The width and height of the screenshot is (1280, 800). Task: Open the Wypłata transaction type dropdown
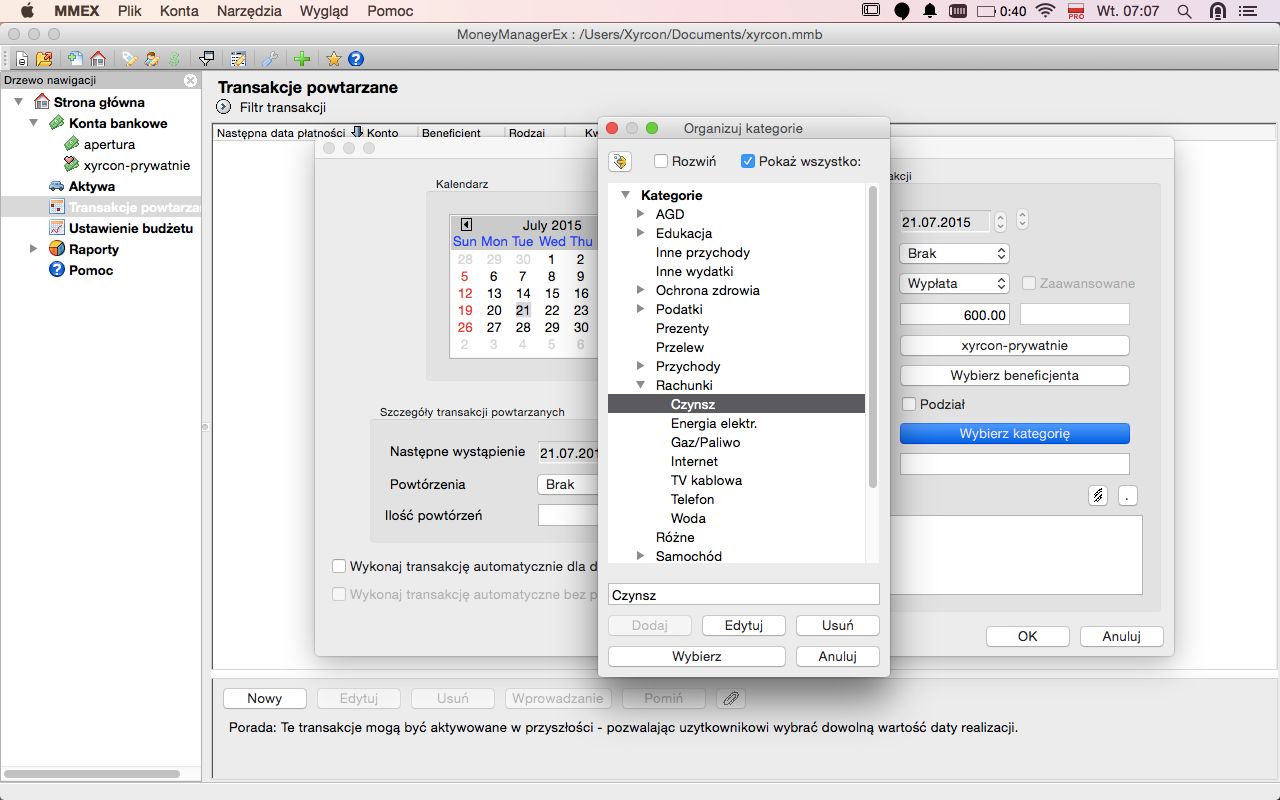coord(955,284)
